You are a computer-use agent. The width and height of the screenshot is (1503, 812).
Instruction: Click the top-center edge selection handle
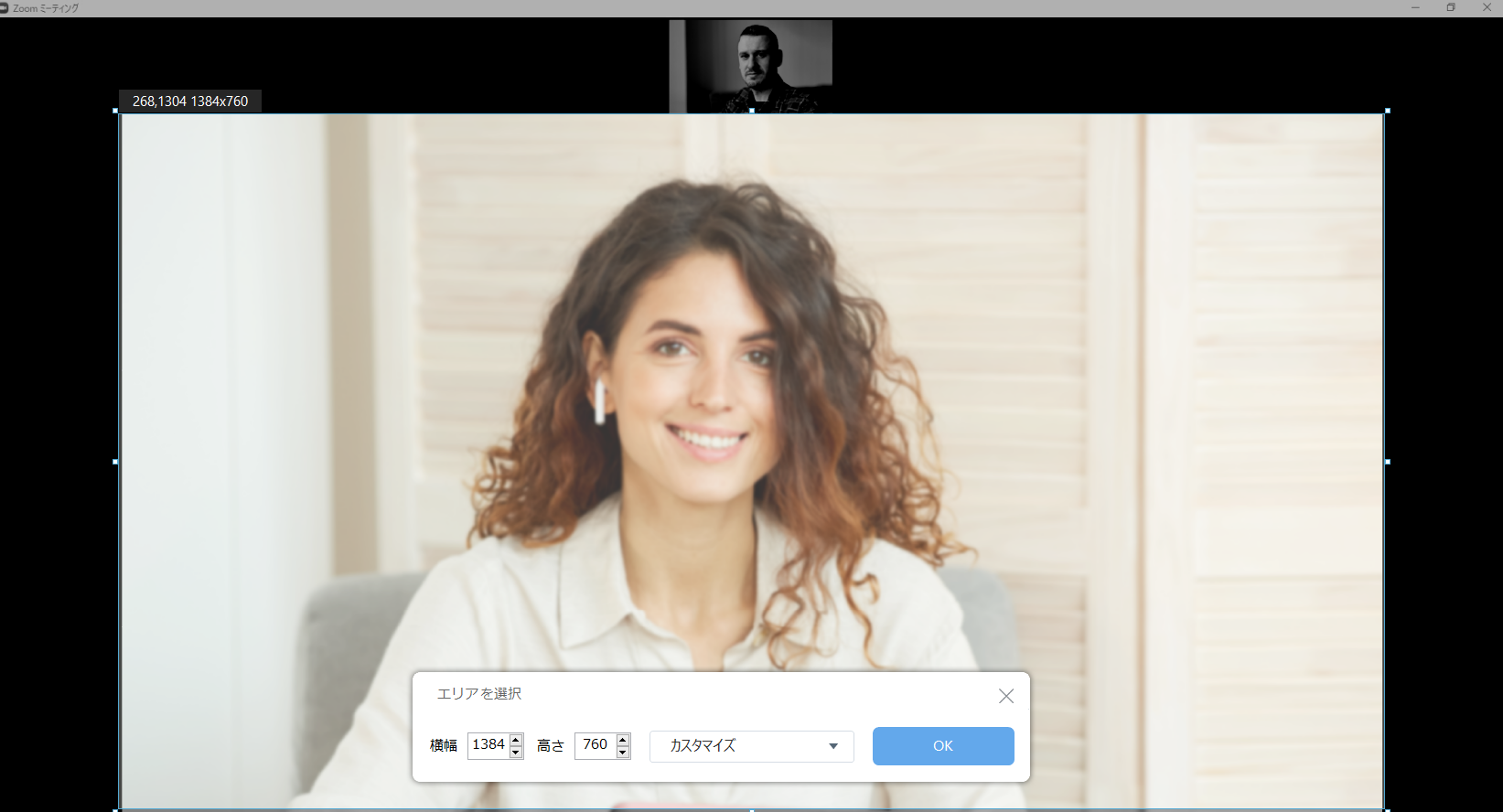751,111
